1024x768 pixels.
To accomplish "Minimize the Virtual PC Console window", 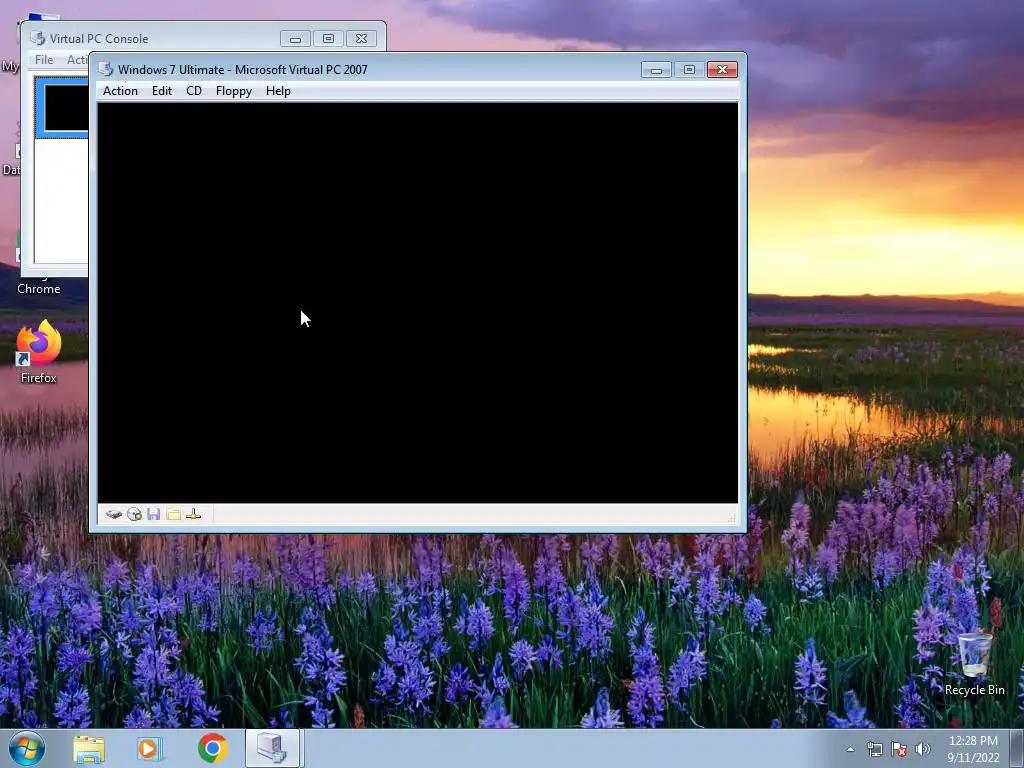I will point(295,39).
